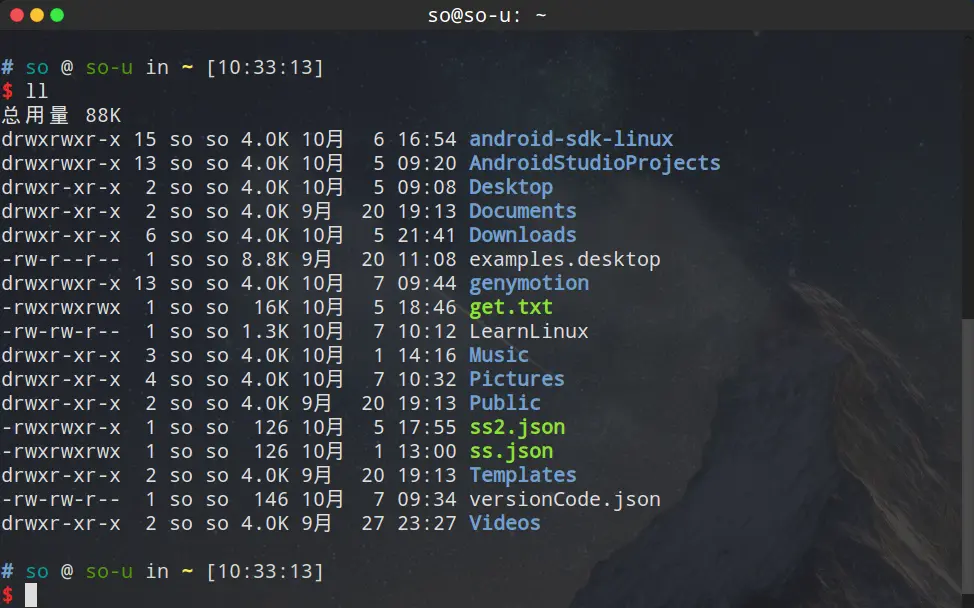
Task: Click the genymotion directory name
Action: (x=529, y=284)
